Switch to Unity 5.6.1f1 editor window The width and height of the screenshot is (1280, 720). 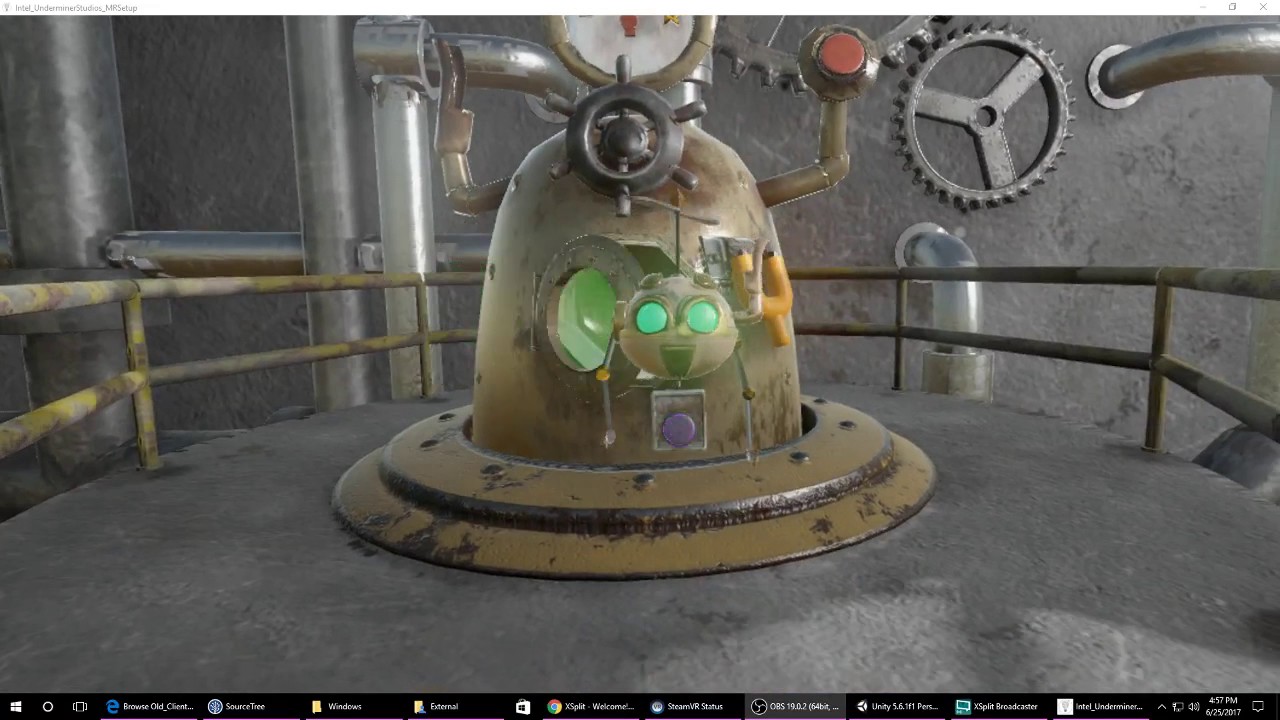(x=896, y=706)
